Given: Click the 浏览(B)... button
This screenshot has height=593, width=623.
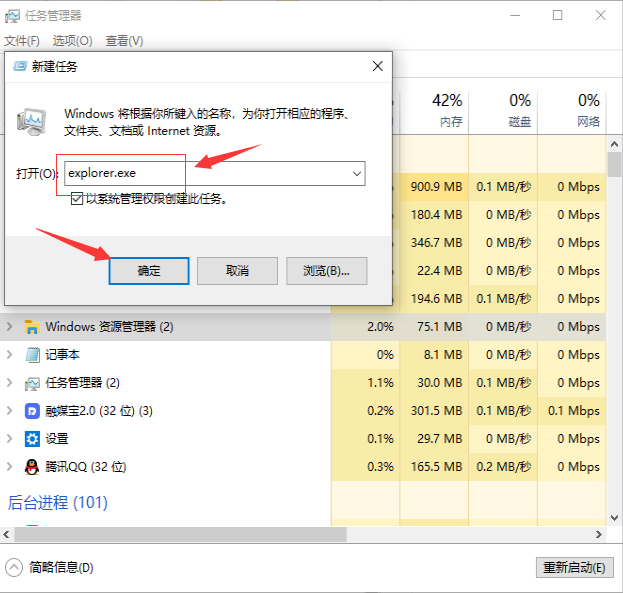Looking at the screenshot, I should point(327,271).
